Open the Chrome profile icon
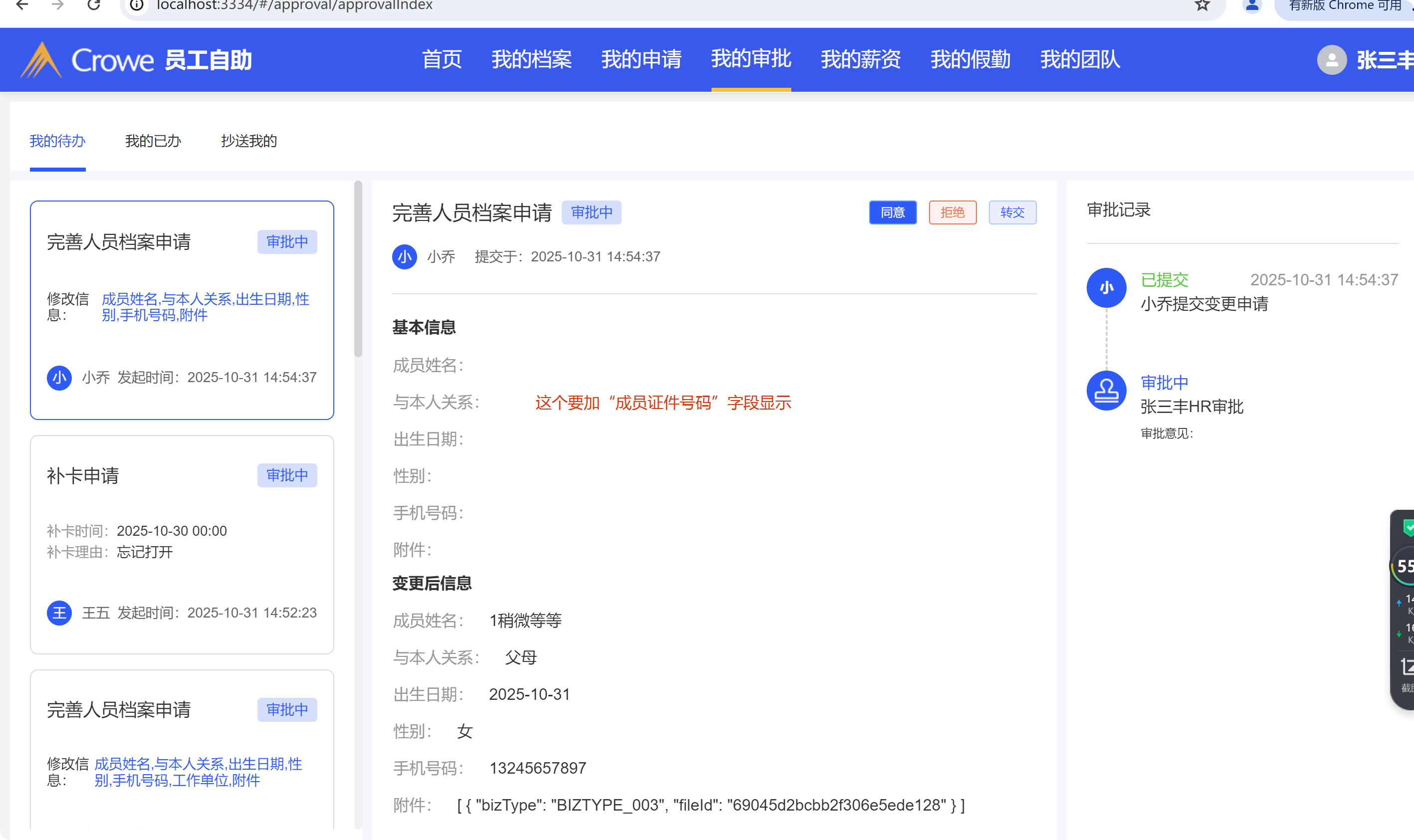Image resolution: width=1414 pixels, height=840 pixels. (x=1252, y=5)
